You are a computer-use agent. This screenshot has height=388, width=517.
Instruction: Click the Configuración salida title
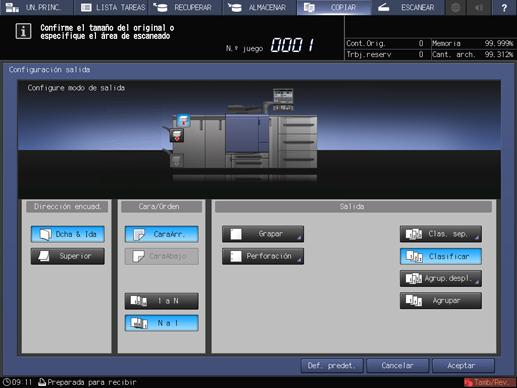49,70
